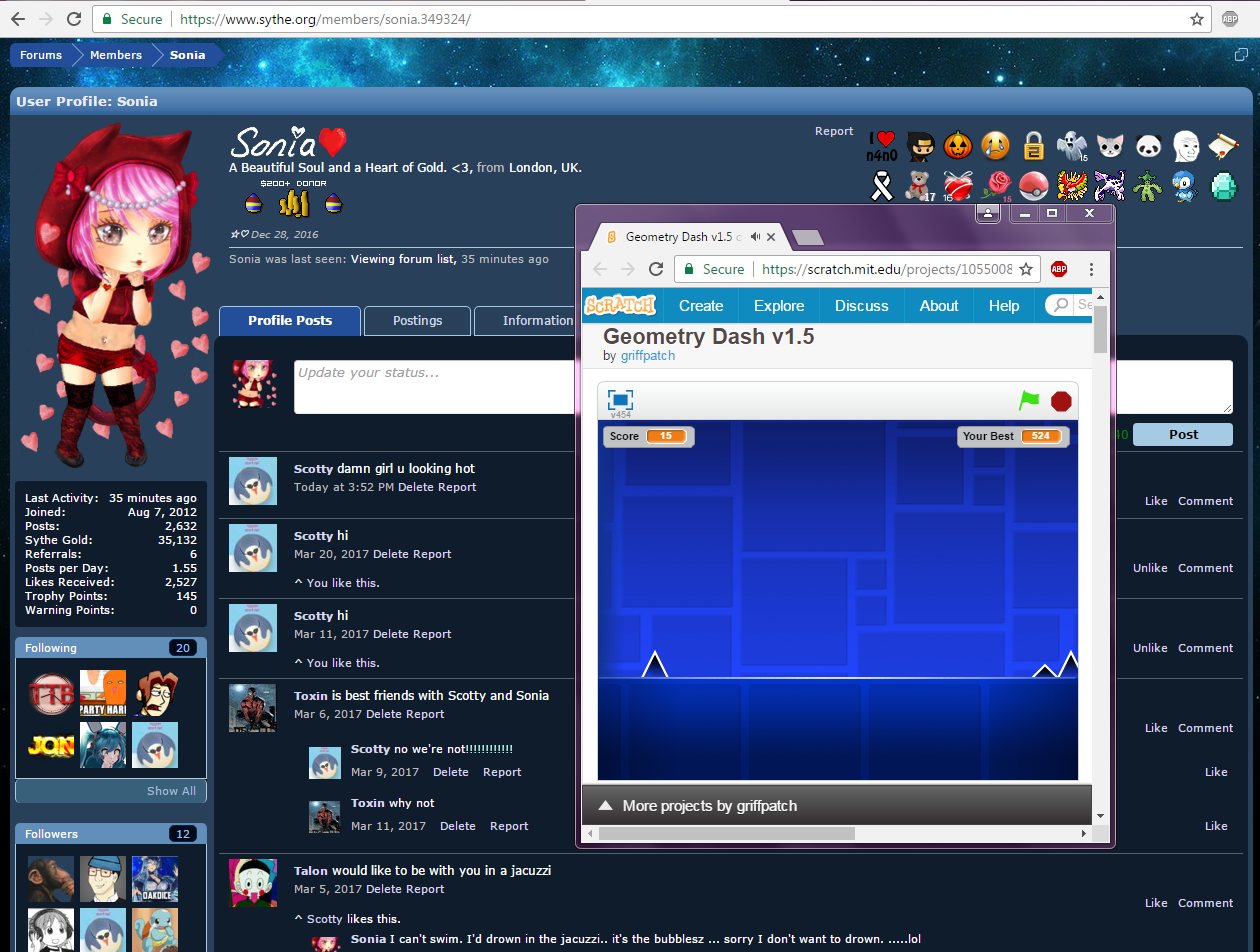Click the blue penguin Pokemon trophy icon

tap(1185, 186)
